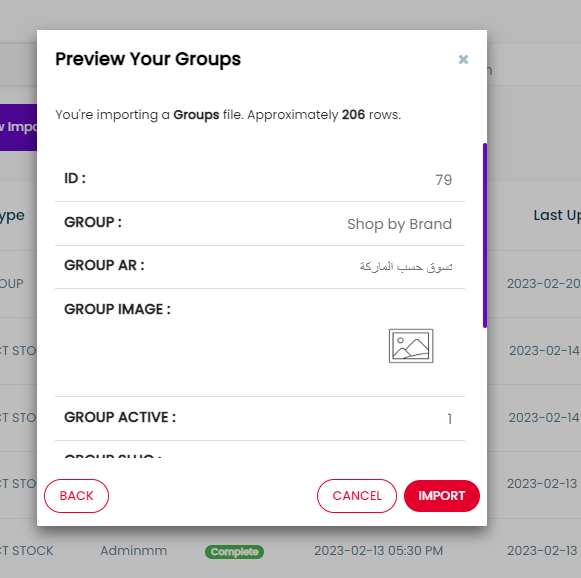Click the 'GROUP ACTIVE :' label
The width and height of the screenshot is (581, 578).
pyautogui.click(x=120, y=417)
